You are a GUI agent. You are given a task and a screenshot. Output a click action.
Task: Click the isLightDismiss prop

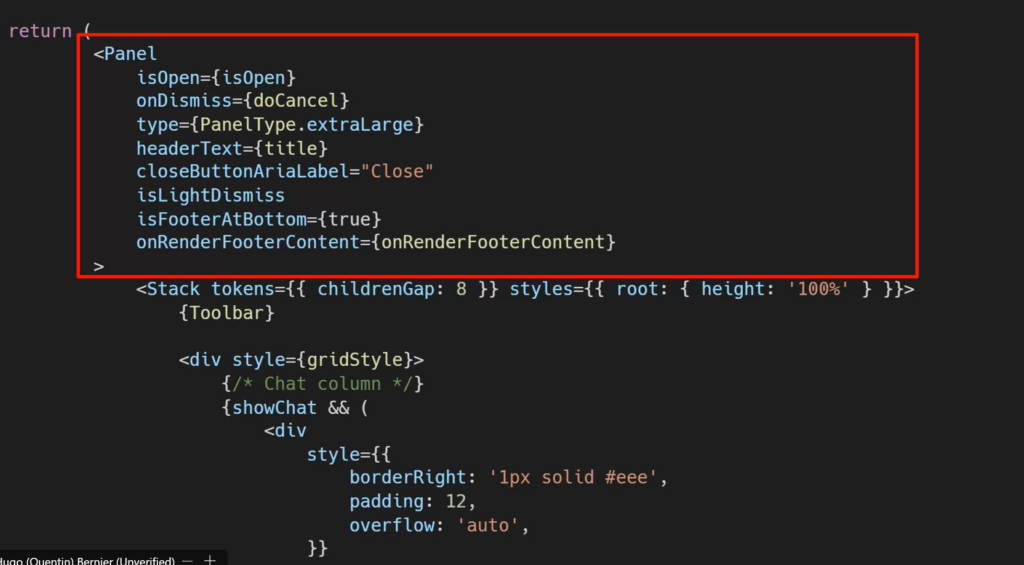210,195
